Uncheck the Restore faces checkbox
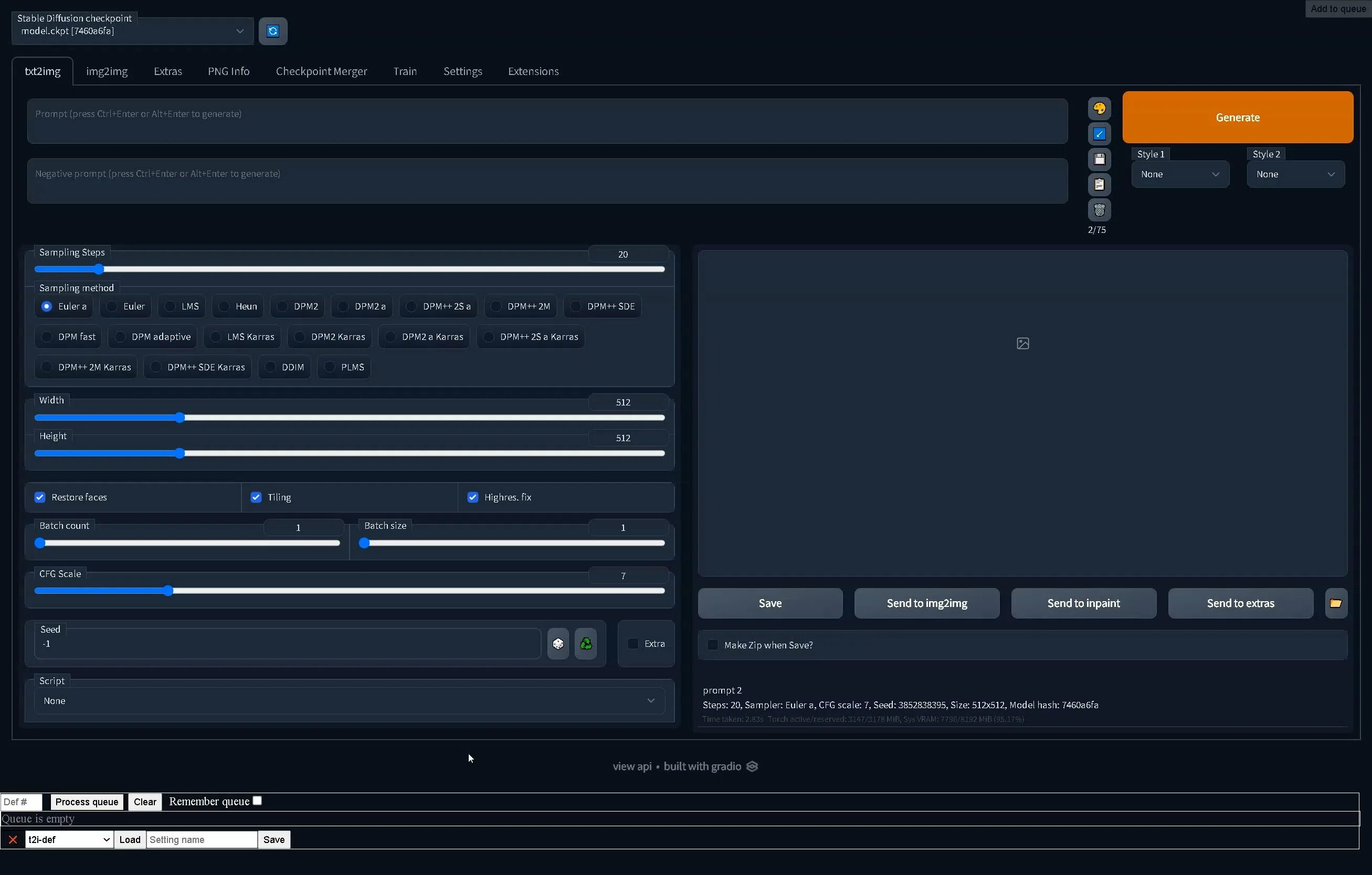This screenshot has height=875, width=1372. 40,497
